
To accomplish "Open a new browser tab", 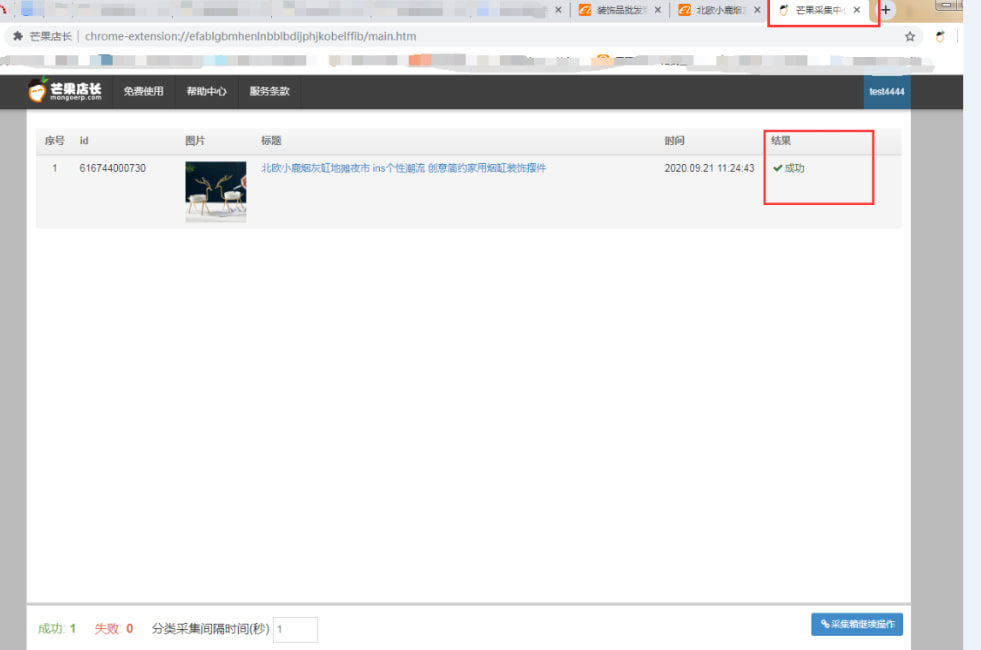I will tap(886, 10).
